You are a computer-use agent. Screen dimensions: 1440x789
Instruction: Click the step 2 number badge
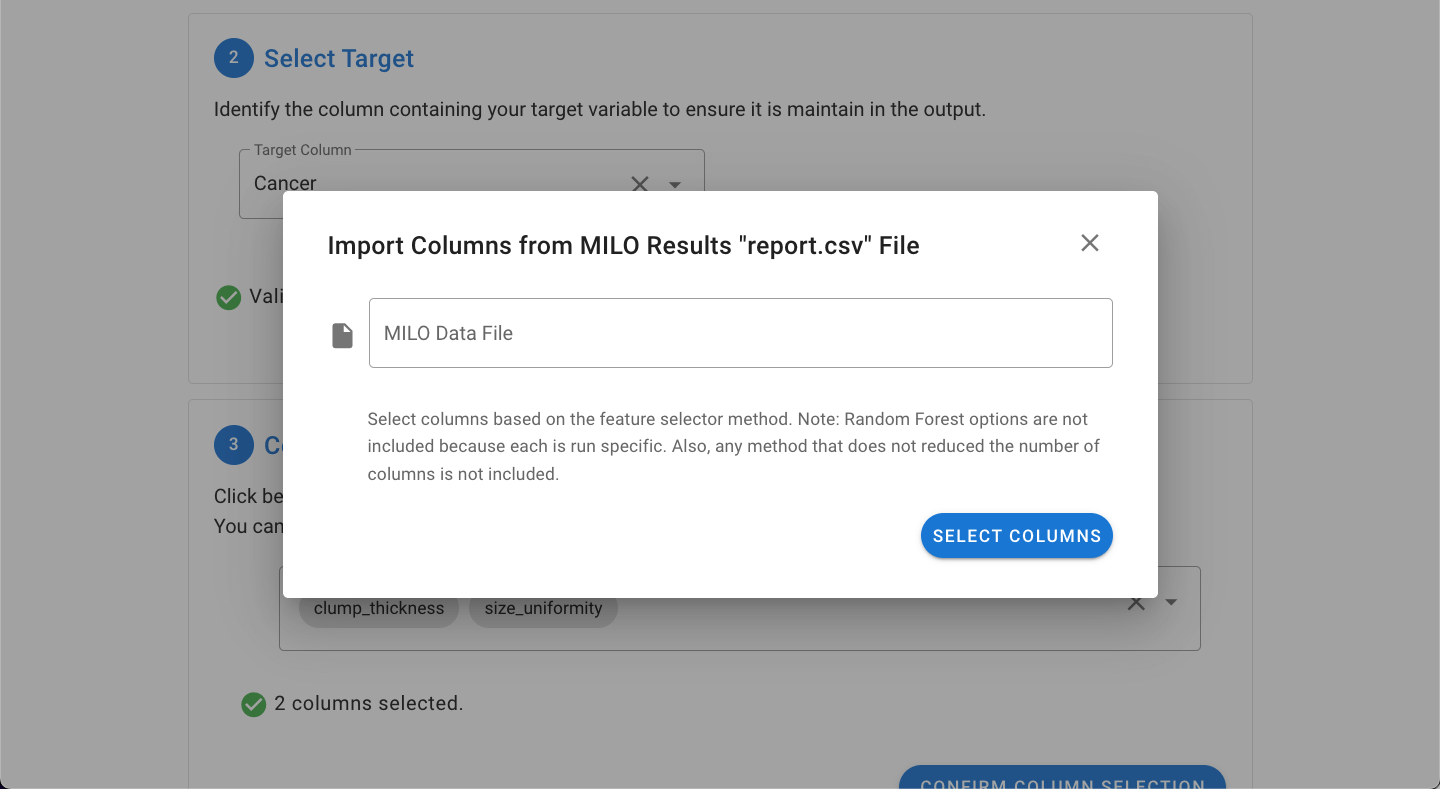tap(234, 58)
